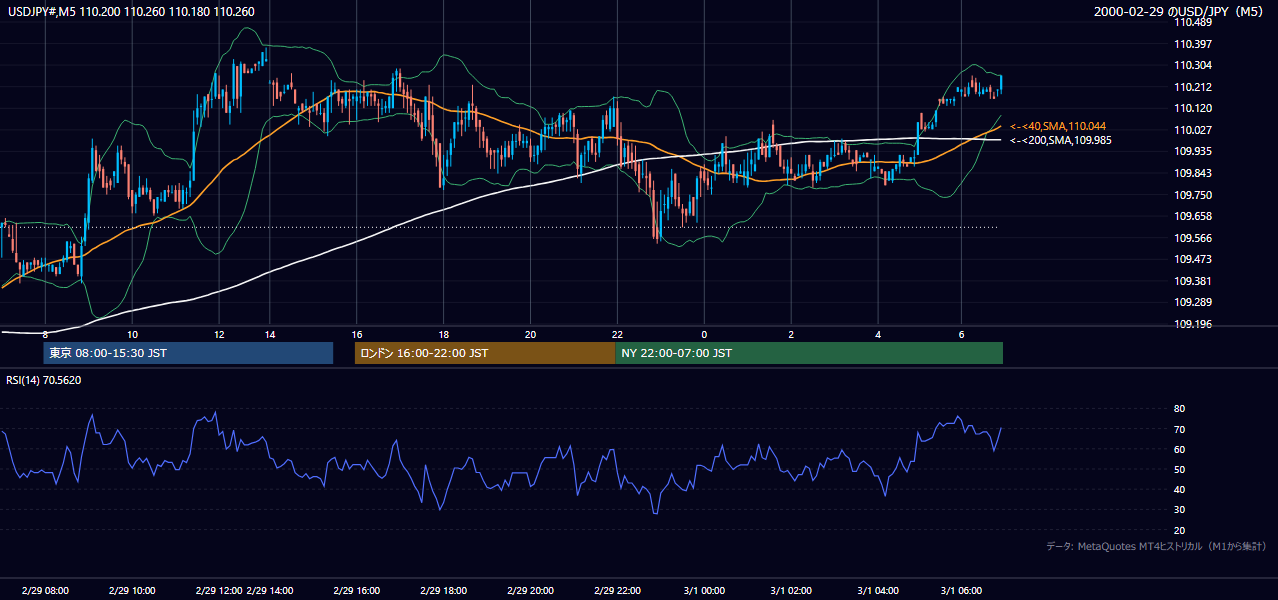Click the '2000-02-29 のUSD/JPY (M5)' chart title
Screen dimensions: 1278x600
pyautogui.click(x=1180, y=11)
